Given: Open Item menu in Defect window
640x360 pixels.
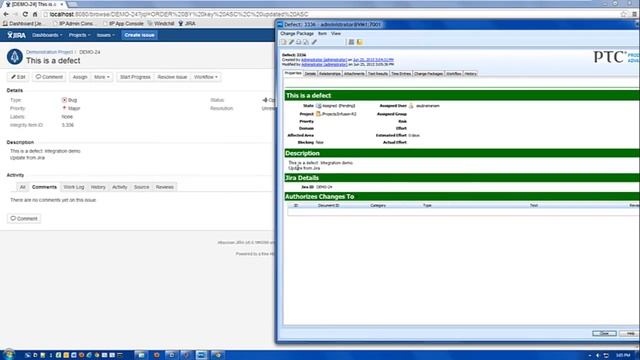Looking at the screenshot, I should tap(322, 33).
